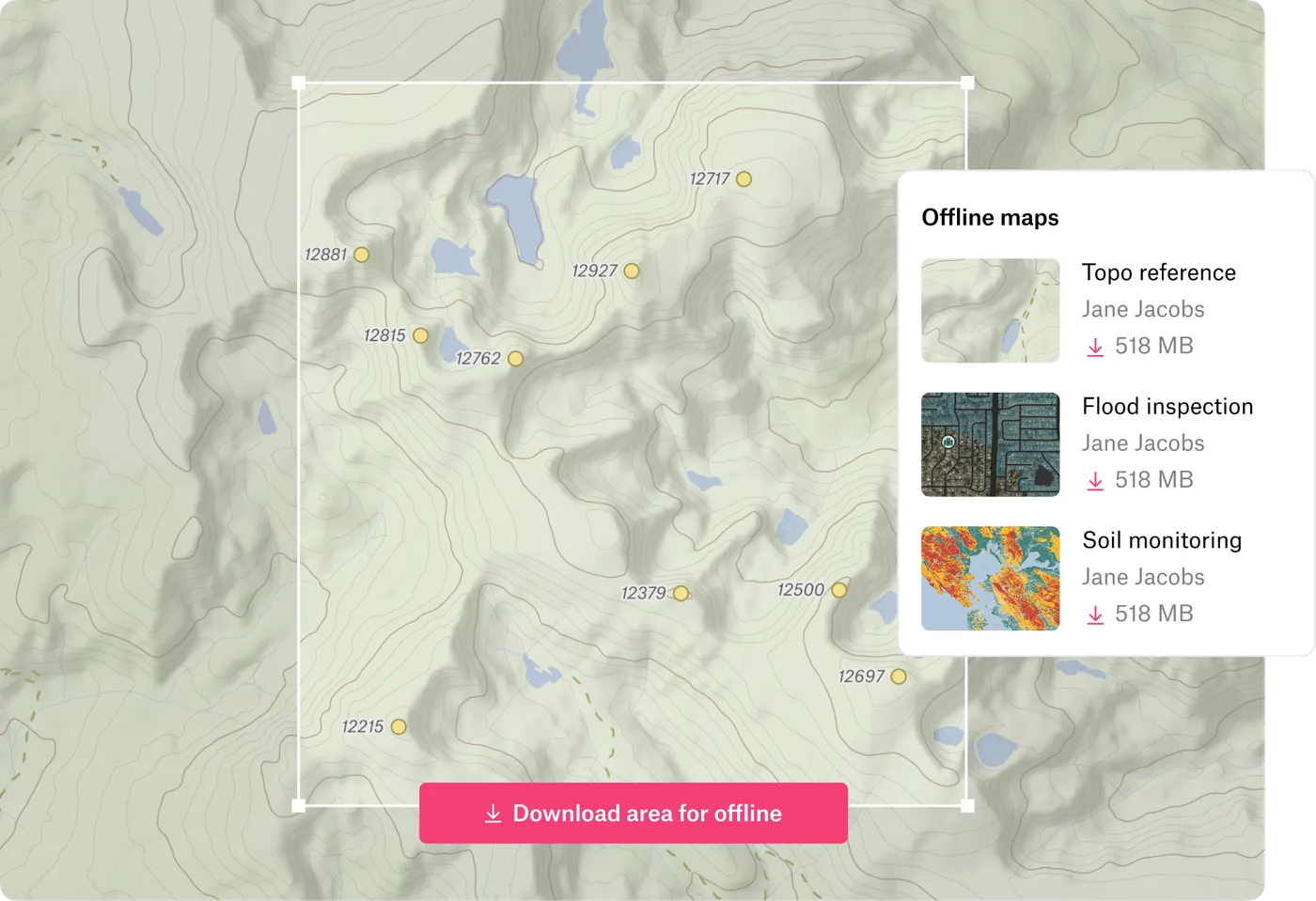Click the bottom-right selection corner handle
1316x901 pixels.
click(x=967, y=805)
